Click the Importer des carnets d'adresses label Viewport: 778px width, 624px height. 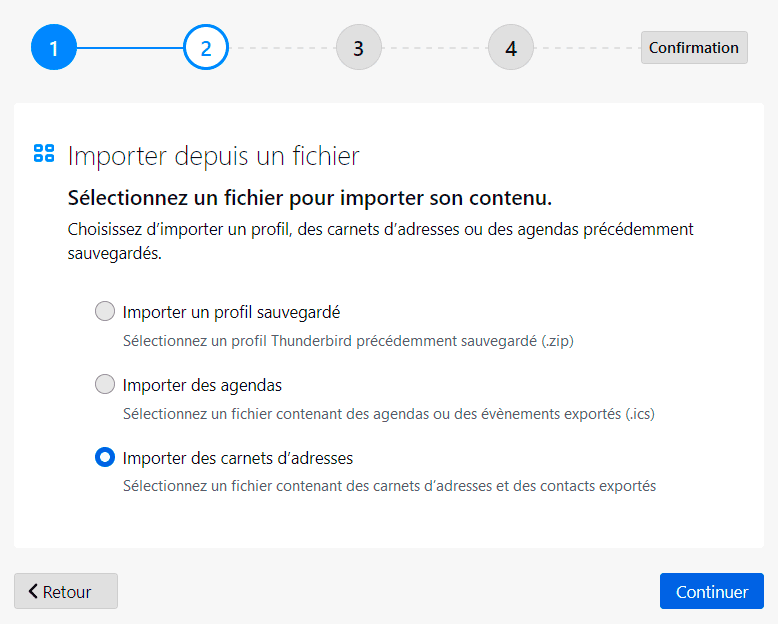[238, 458]
